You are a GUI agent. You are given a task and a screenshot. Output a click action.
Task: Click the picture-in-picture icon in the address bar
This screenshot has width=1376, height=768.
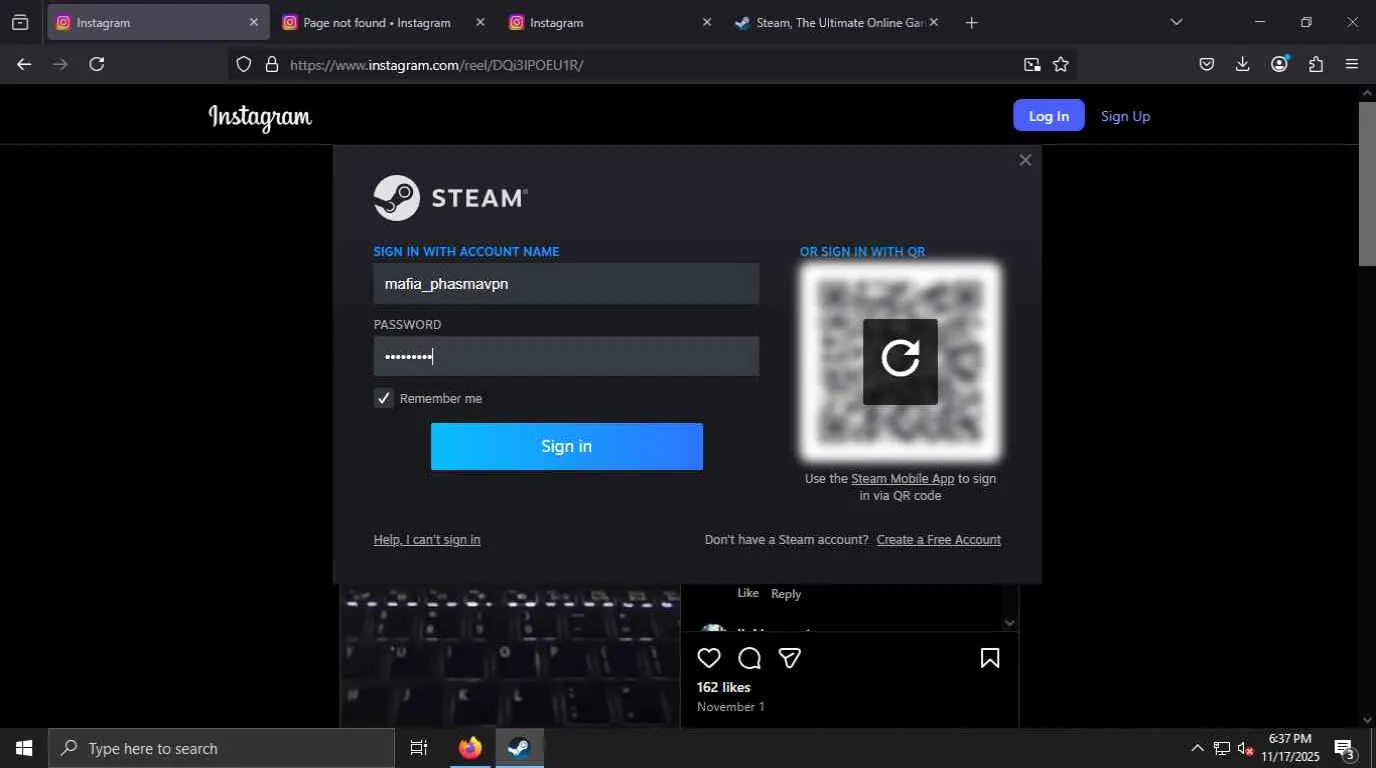coord(1032,65)
